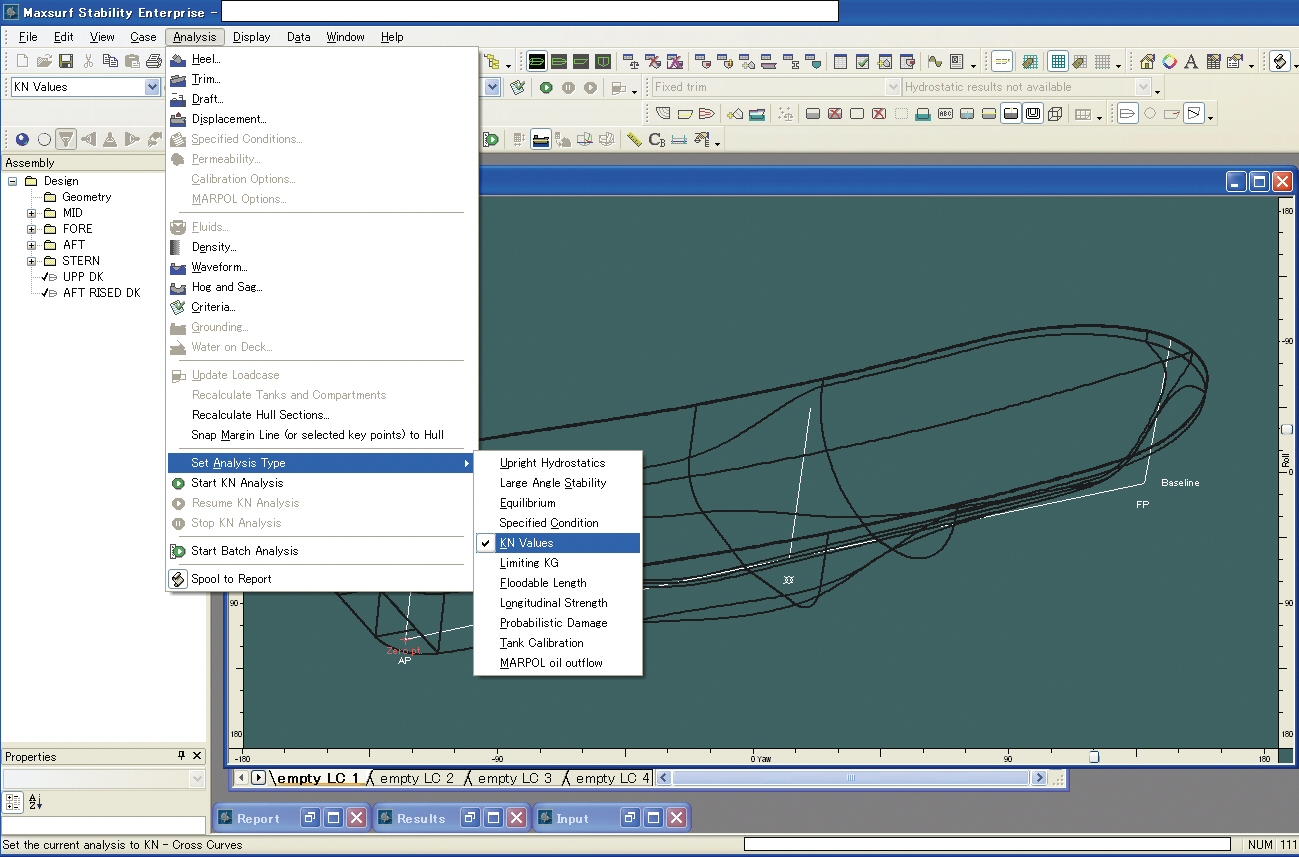Viewport: 1299px width, 857px height.
Task: Click Spool to Report option
Action: tap(231, 579)
